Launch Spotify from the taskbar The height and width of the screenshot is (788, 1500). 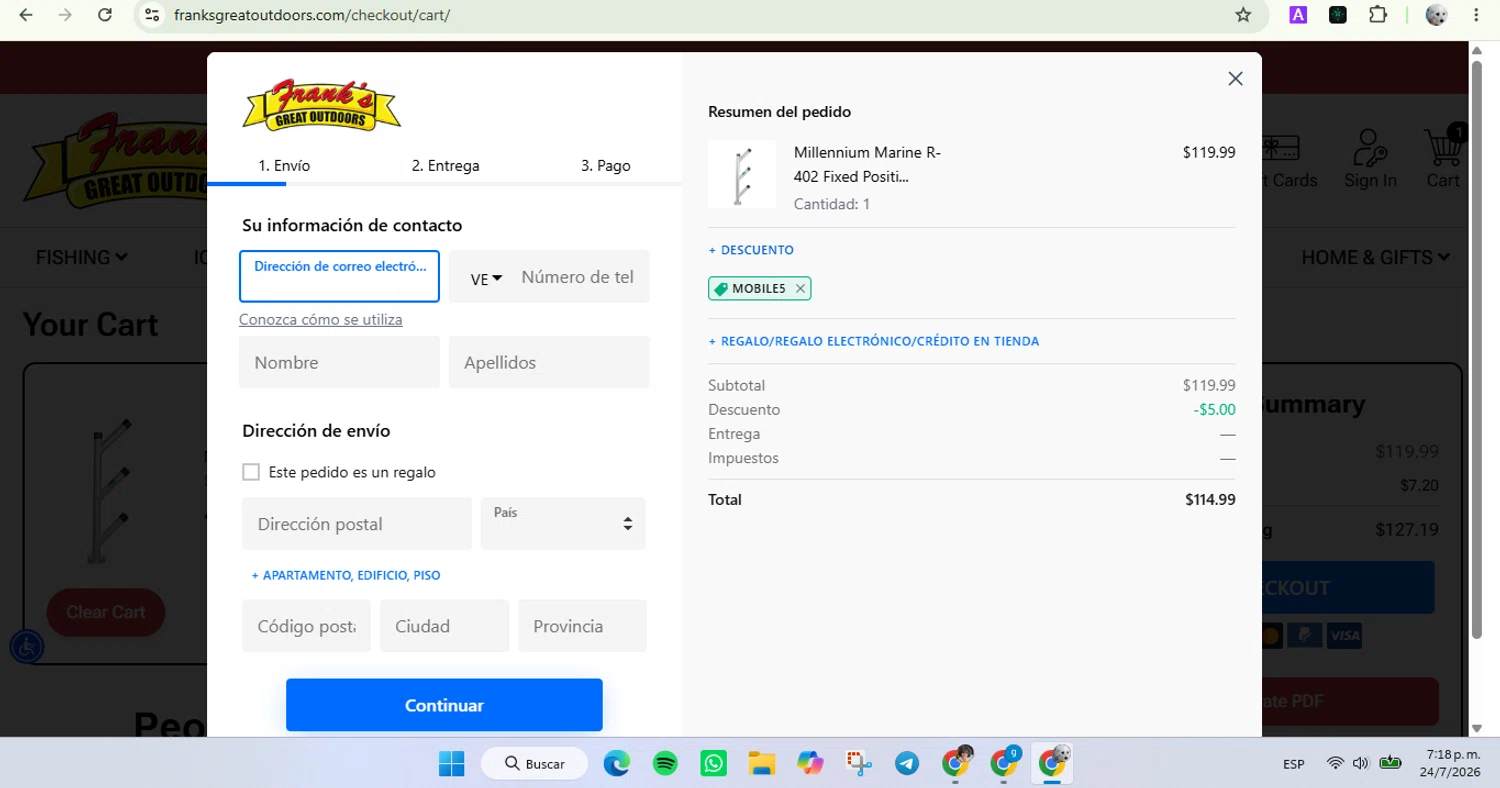(x=665, y=764)
